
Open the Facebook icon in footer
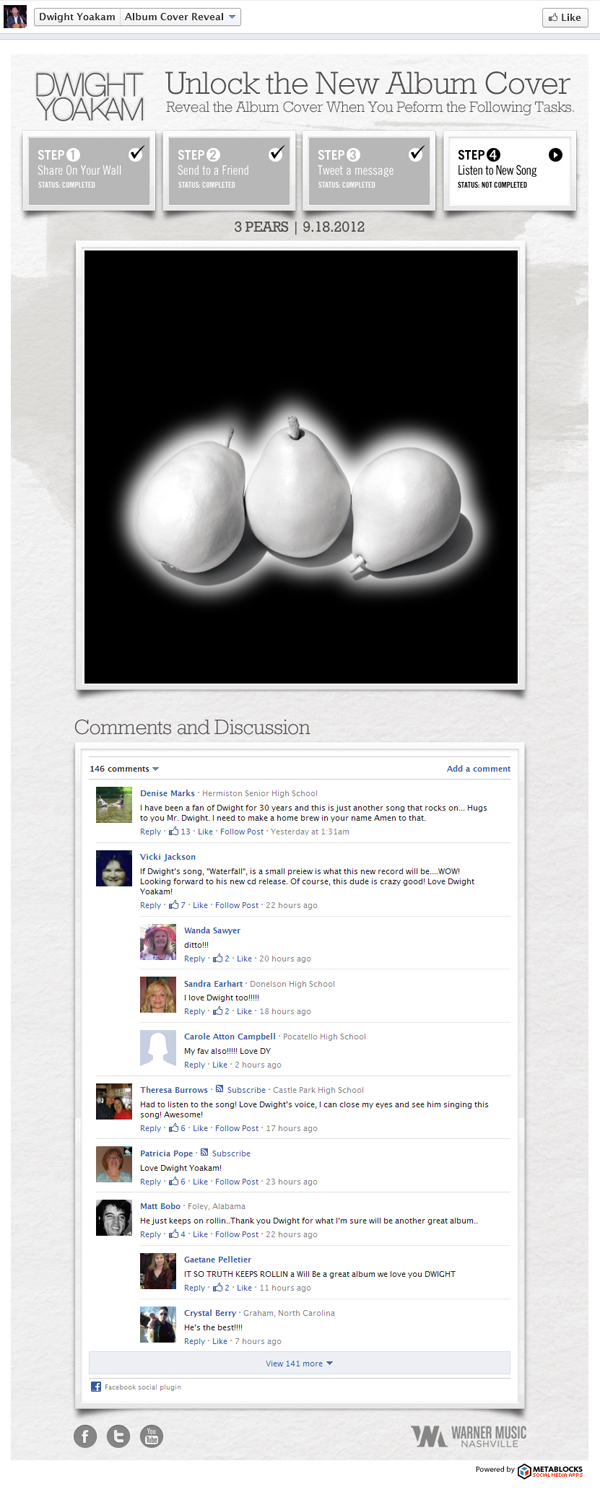(x=86, y=1436)
